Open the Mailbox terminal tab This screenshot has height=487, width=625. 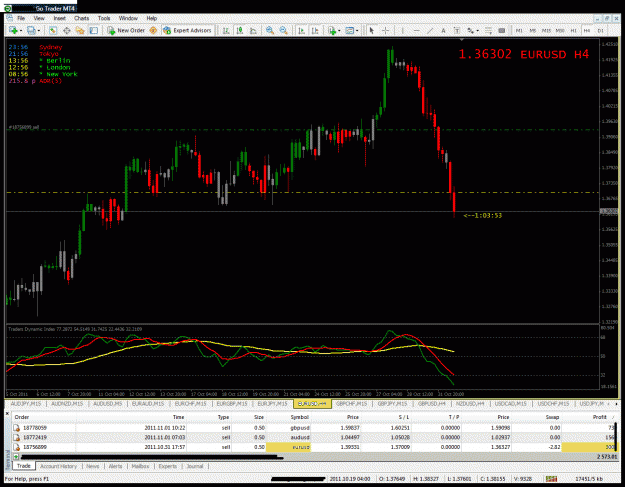(x=140, y=466)
